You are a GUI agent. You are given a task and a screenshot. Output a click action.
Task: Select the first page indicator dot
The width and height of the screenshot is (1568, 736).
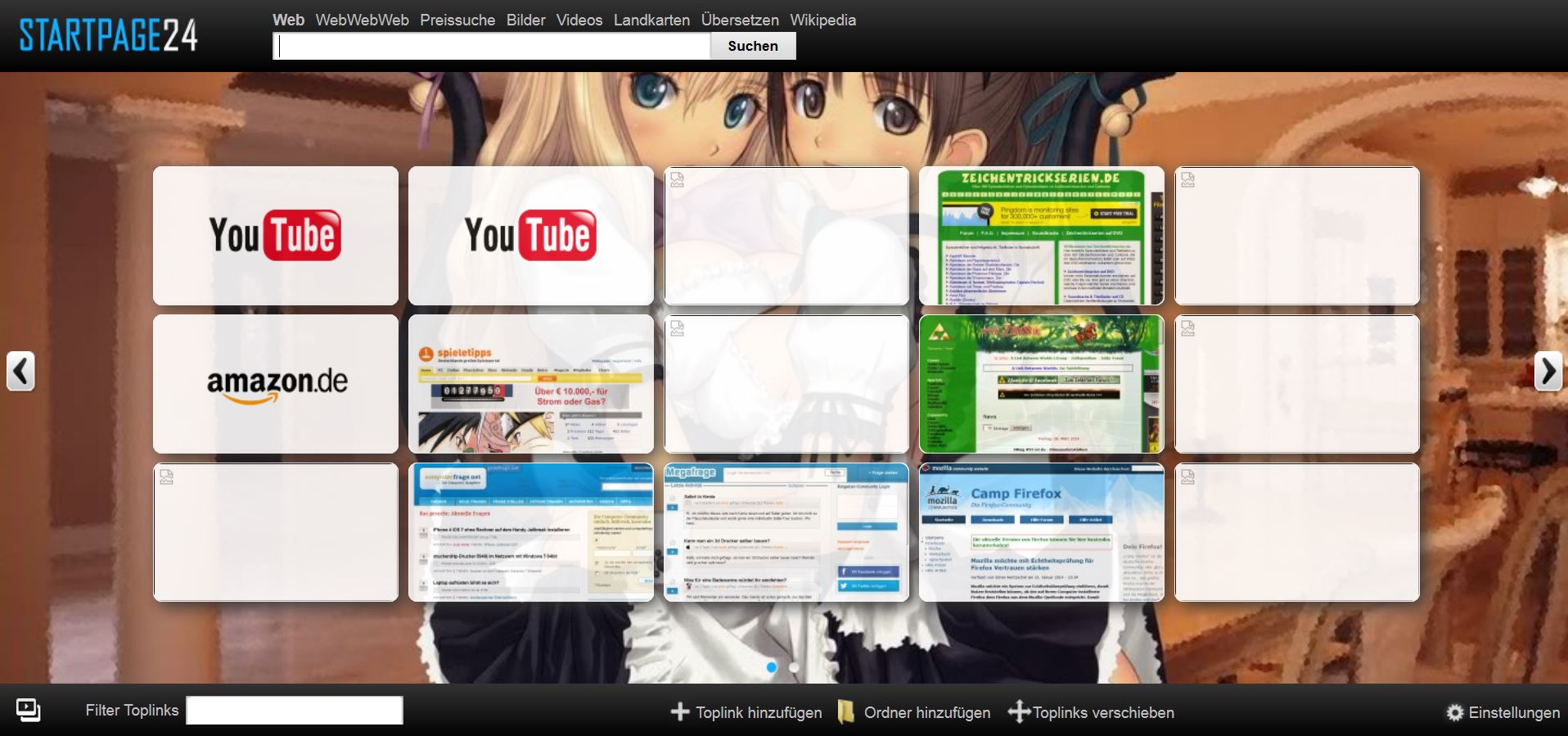771,667
